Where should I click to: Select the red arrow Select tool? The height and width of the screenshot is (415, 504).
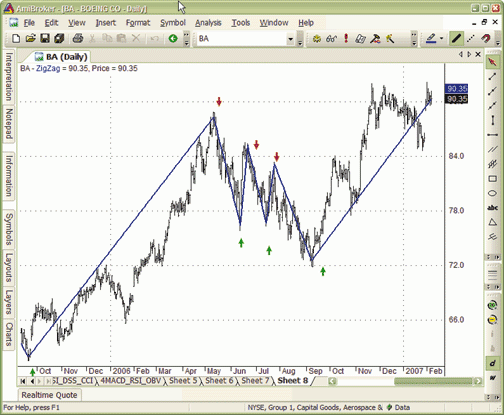(492, 62)
